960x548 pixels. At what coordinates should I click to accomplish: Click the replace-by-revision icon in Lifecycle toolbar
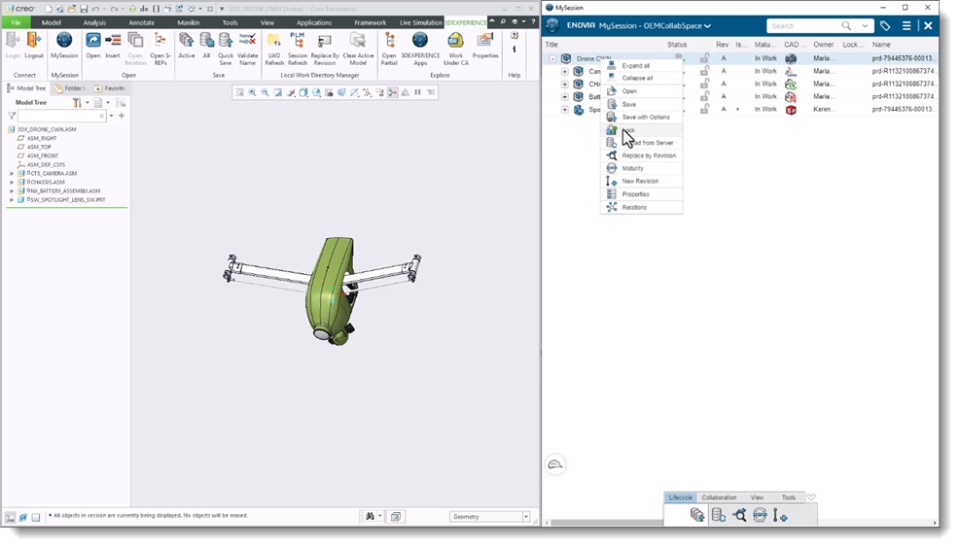(739, 515)
